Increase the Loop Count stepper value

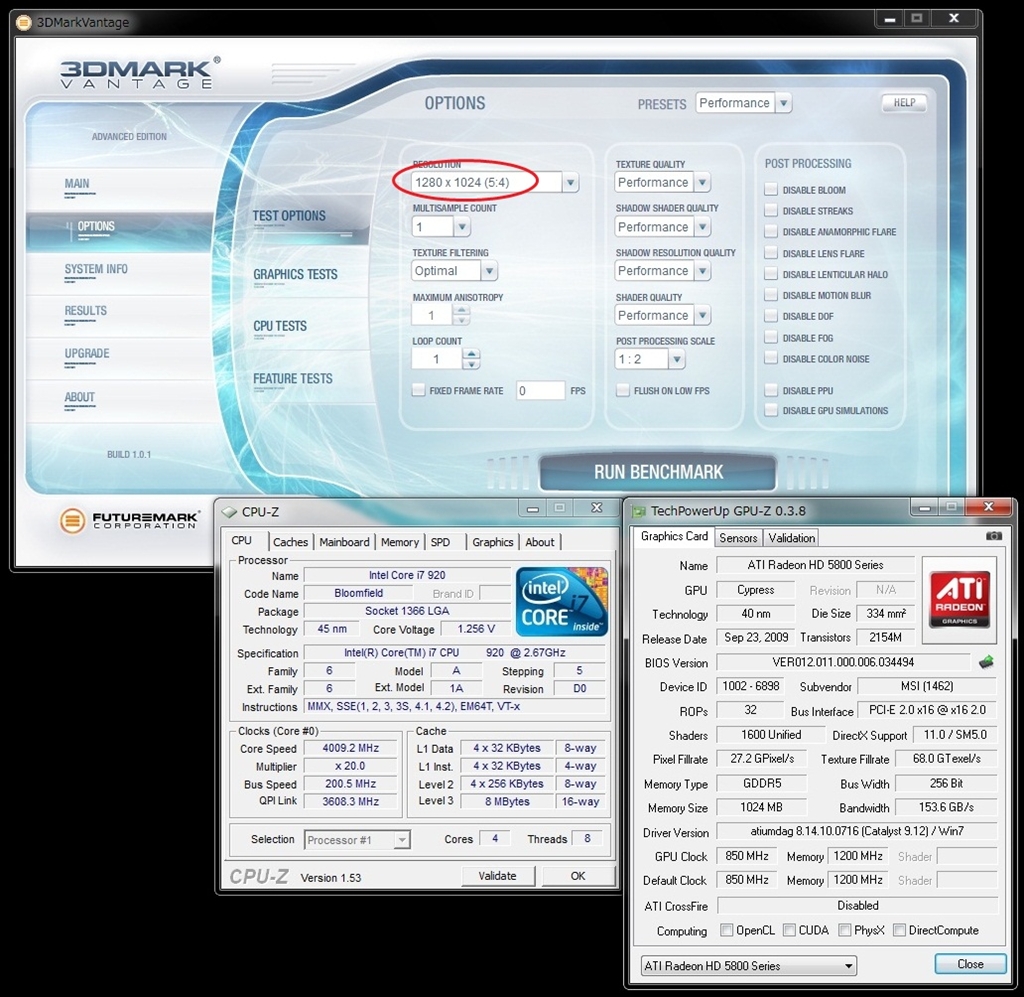472,353
